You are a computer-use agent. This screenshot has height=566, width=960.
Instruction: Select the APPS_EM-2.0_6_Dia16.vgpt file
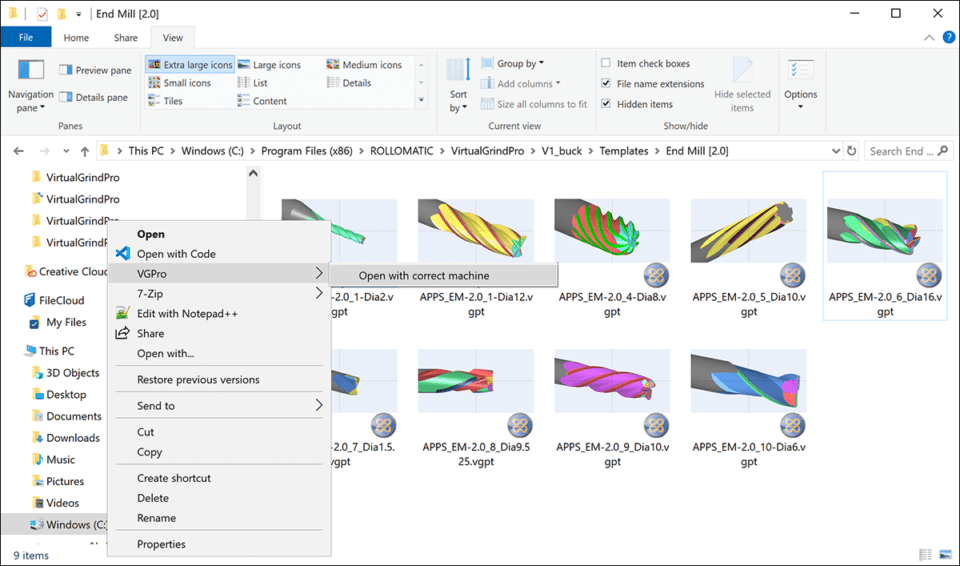tap(885, 246)
